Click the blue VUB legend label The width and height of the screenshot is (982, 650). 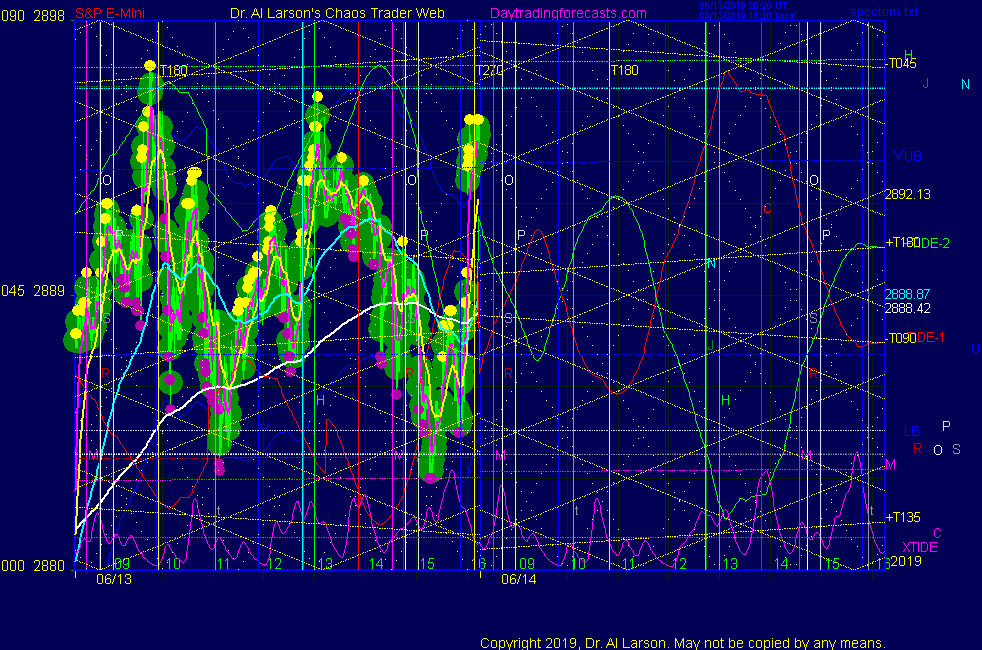click(908, 157)
